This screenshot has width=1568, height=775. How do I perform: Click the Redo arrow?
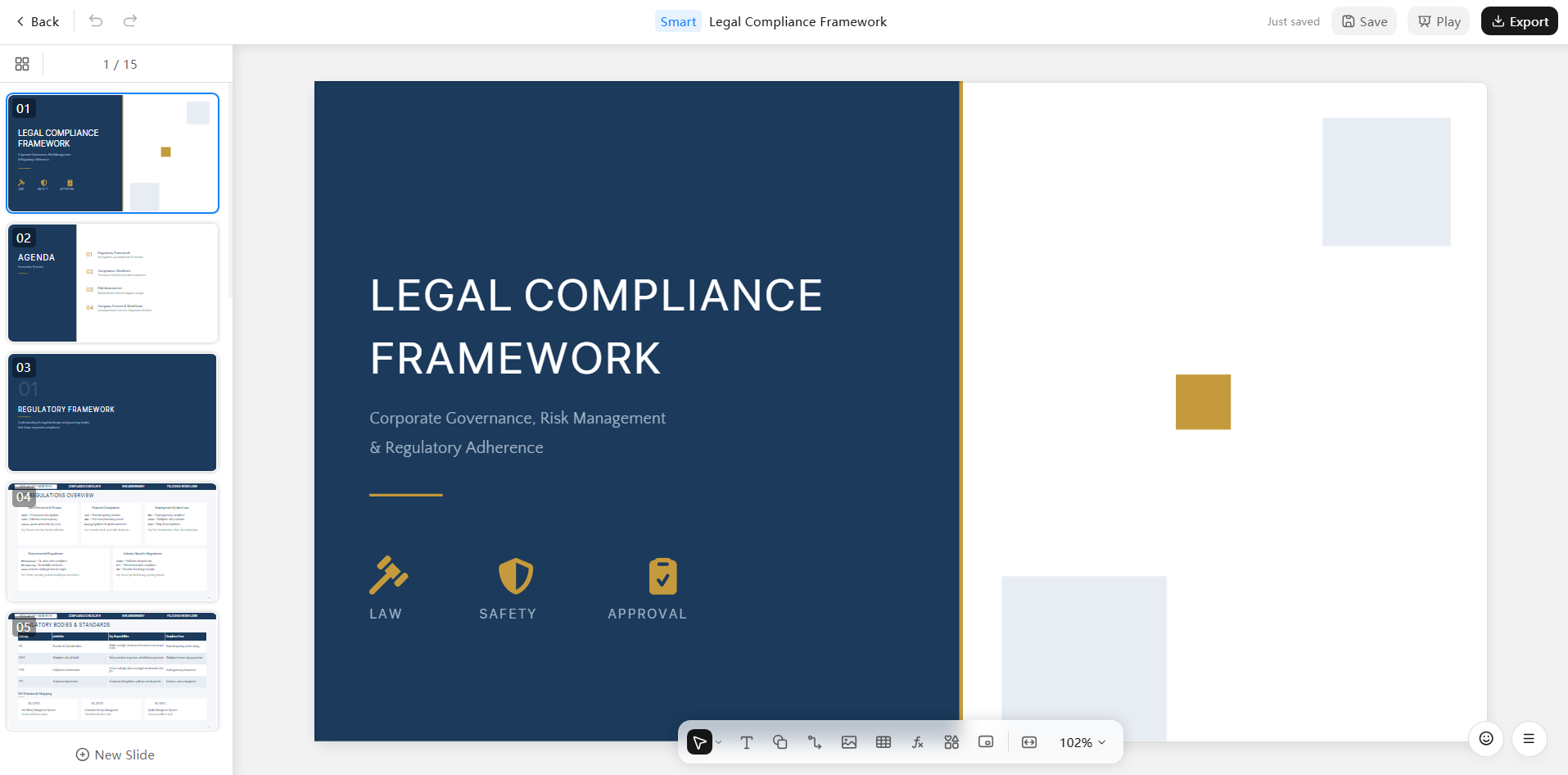[130, 21]
